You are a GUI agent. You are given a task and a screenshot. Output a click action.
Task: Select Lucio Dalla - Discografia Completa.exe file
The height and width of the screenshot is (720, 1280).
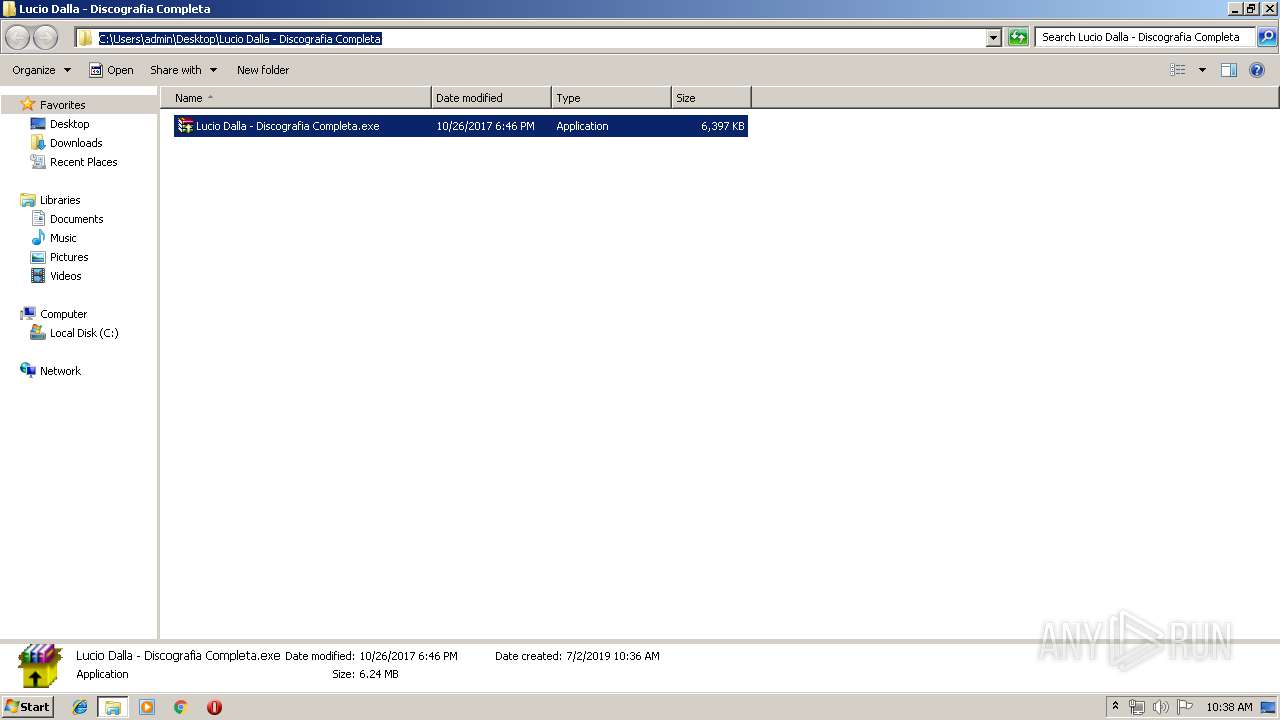(x=461, y=126)
